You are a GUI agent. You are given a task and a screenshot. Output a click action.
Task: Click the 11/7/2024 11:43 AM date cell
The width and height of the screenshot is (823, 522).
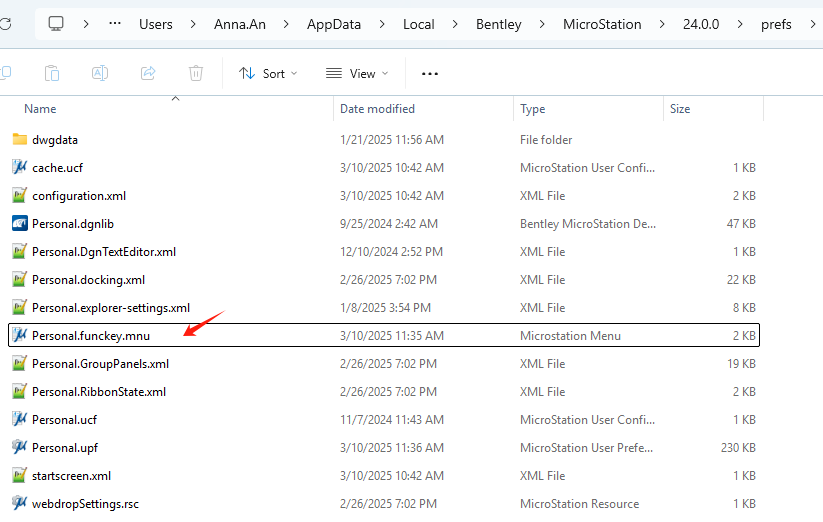pos(392,420)
